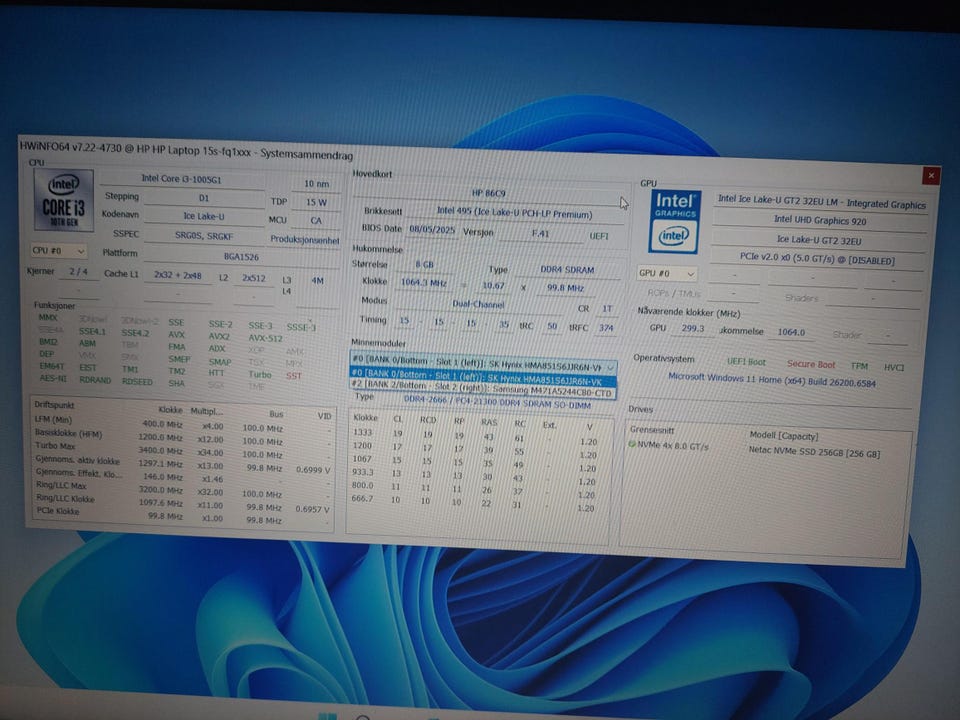Image resolution: width=960 pixels, height=720 pixels.
Task: Click the 10 nm process value
Action: pos(317,184)
